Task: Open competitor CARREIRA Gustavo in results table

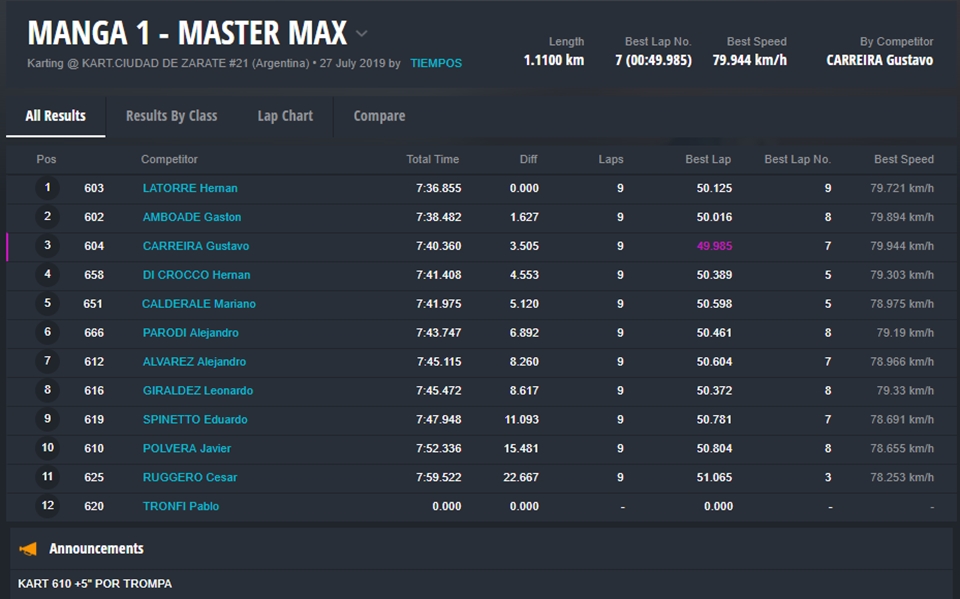Action: coord(196,246)
